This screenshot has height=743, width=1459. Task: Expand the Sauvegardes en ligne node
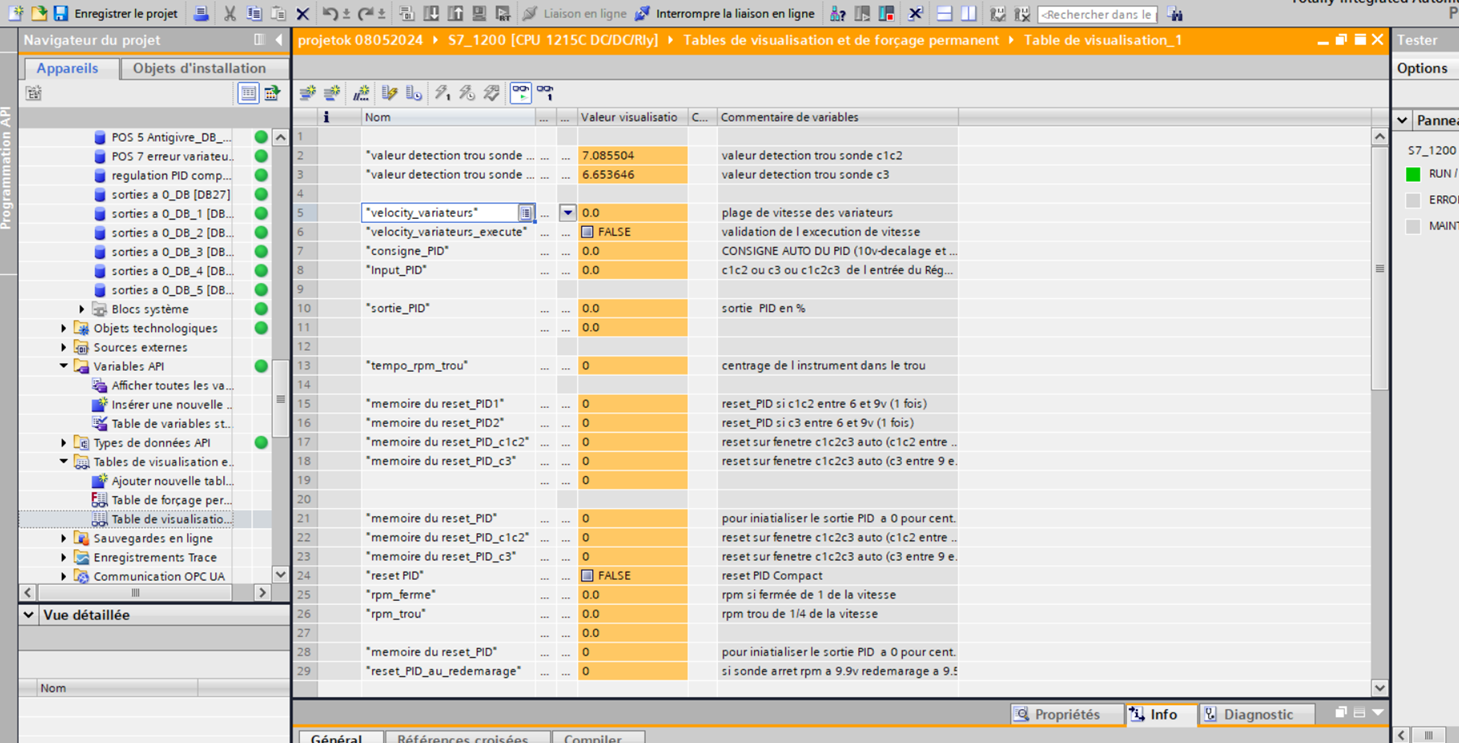coord(64,538)
